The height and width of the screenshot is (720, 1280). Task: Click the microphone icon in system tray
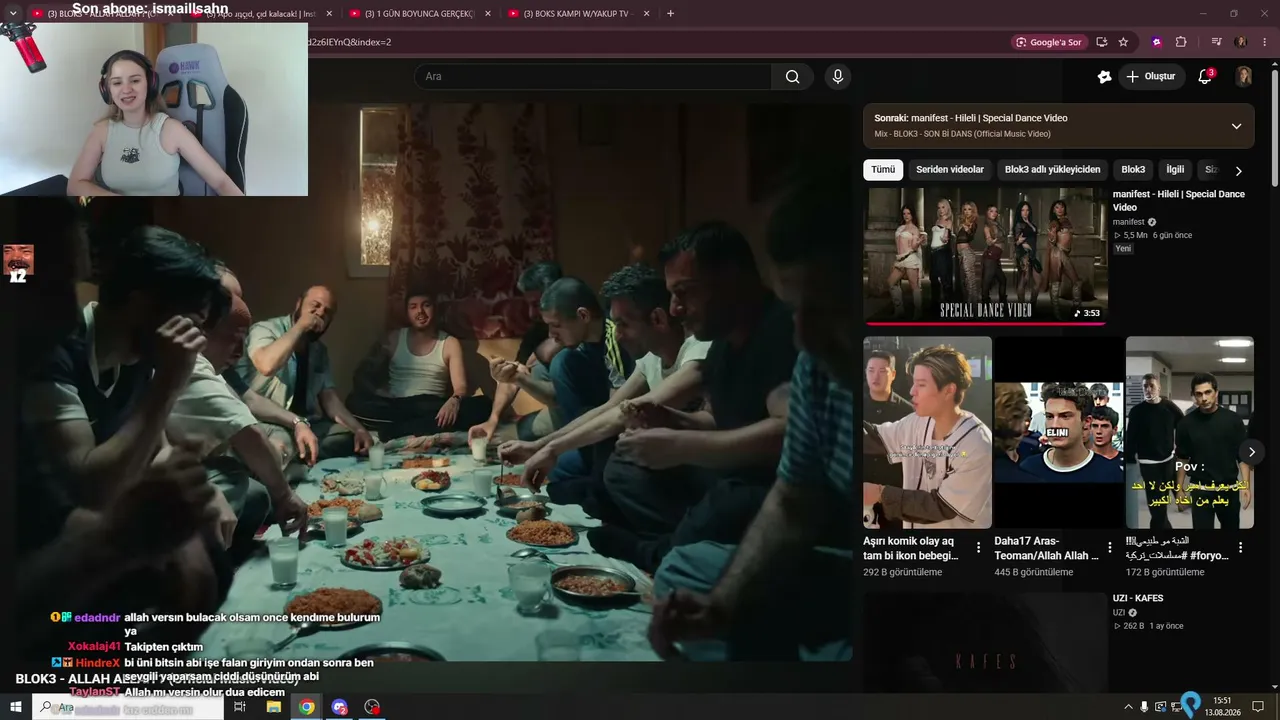pos(1145,707)
